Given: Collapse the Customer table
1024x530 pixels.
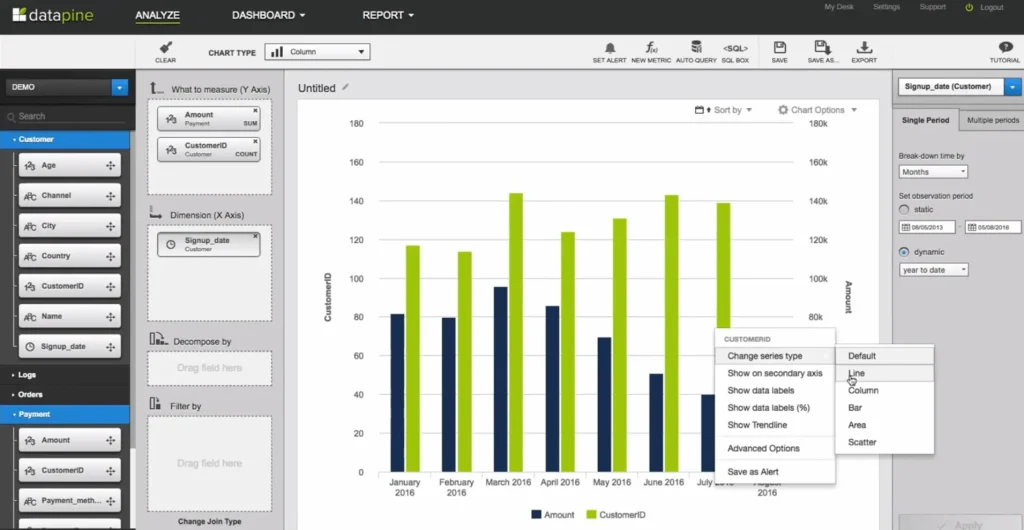Looking at the screenshot, I should [65, 139].
